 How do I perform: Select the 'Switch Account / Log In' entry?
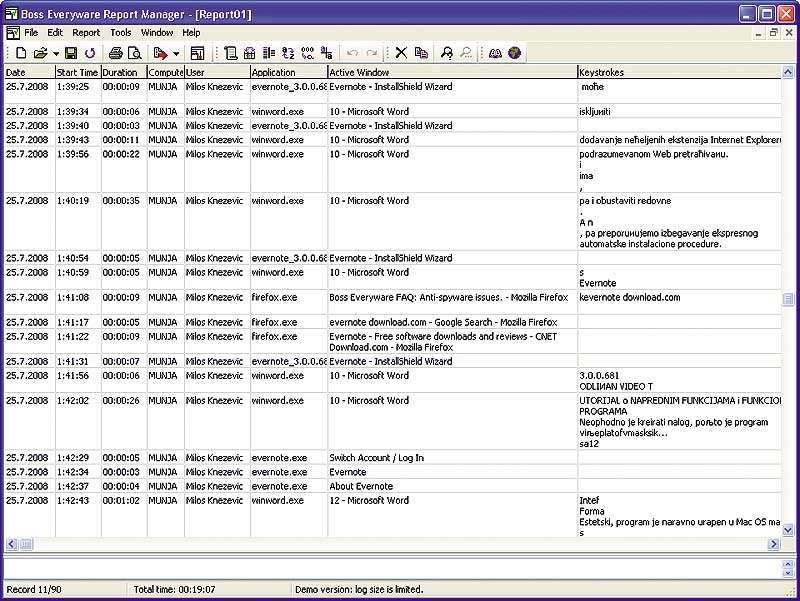pos(377,458)
